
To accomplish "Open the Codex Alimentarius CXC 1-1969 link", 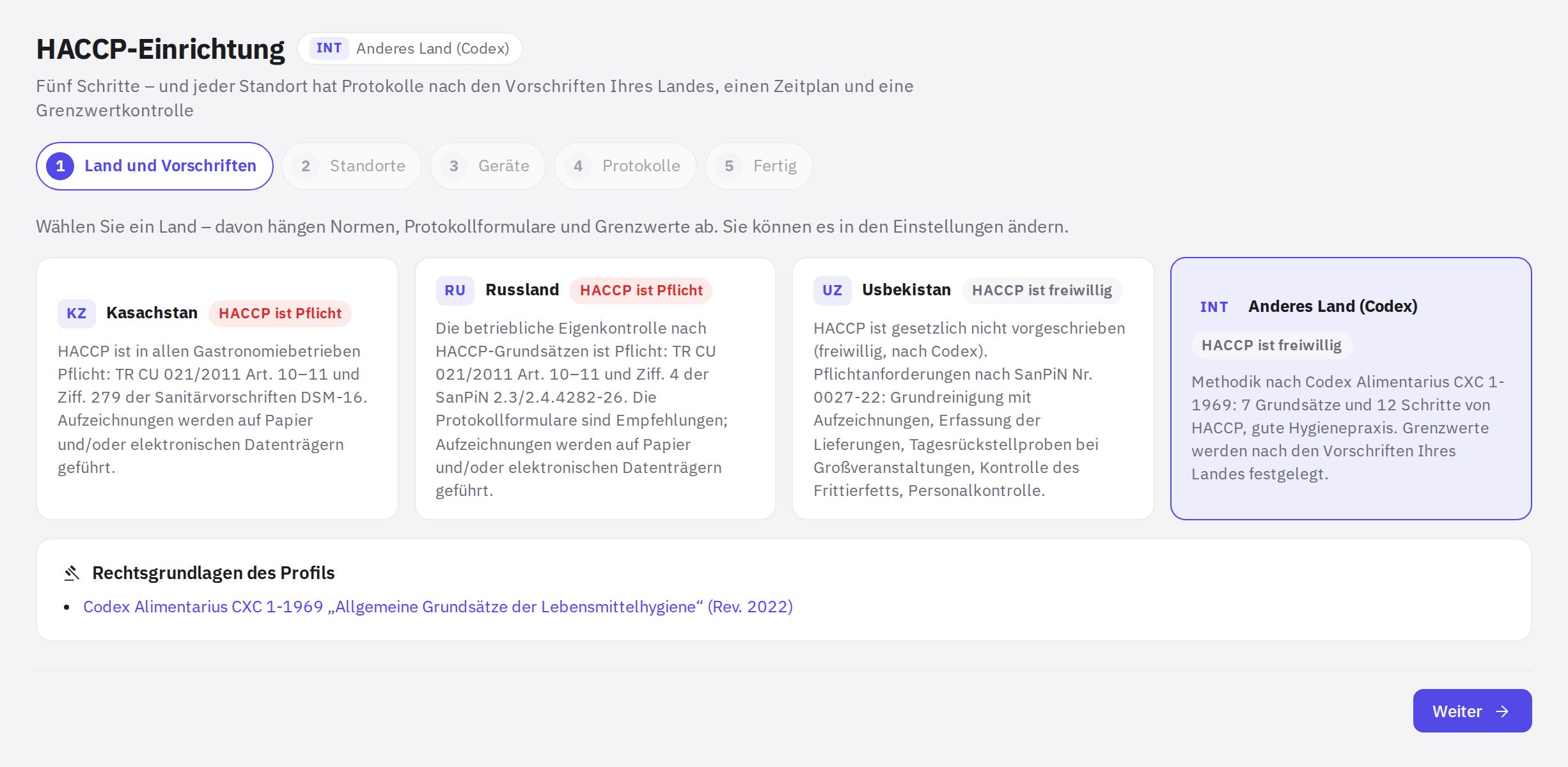I will [x=438, y=607].
